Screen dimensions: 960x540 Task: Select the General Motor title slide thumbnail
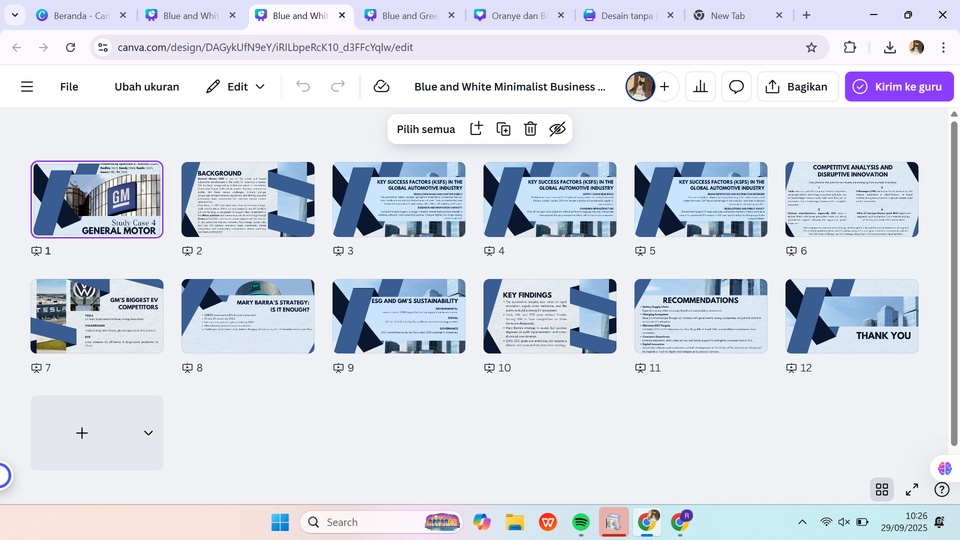(x=97, y=200)
